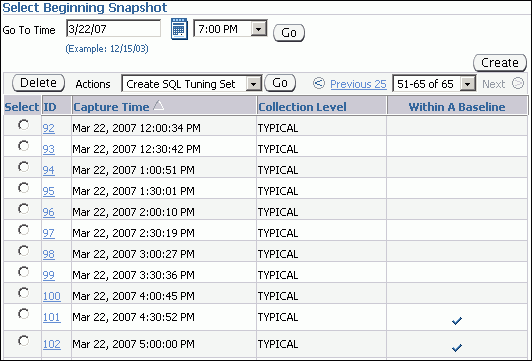This screenshot has height=361, width=532.
Task: Open snapshot ID 99 link
Action: point(49,275)
